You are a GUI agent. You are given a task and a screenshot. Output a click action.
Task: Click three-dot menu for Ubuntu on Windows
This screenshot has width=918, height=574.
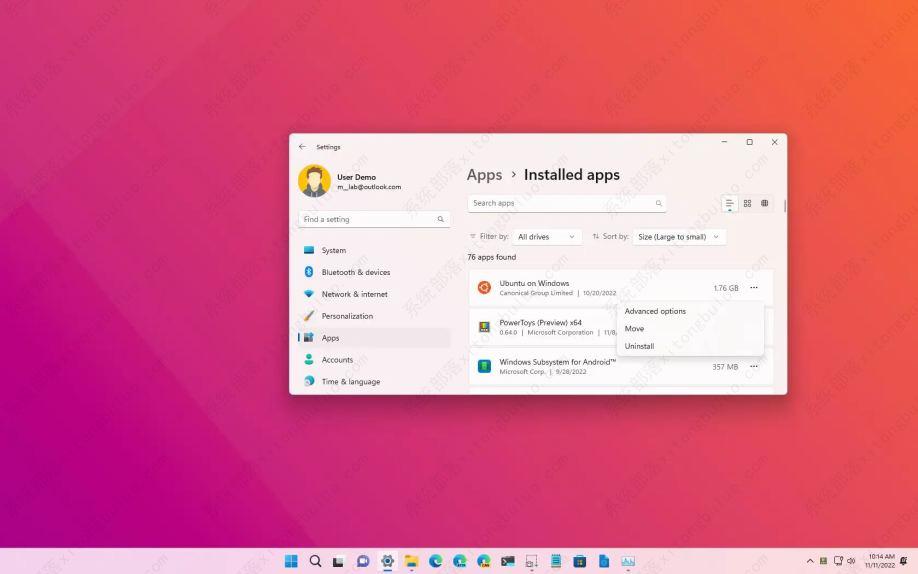pyautogui.click(x=754, y=288)
